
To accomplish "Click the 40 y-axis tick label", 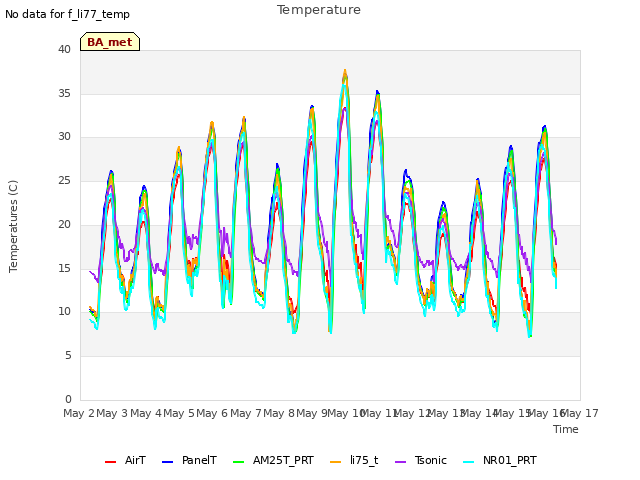I will pyautogui.click(x=64, y=49).
